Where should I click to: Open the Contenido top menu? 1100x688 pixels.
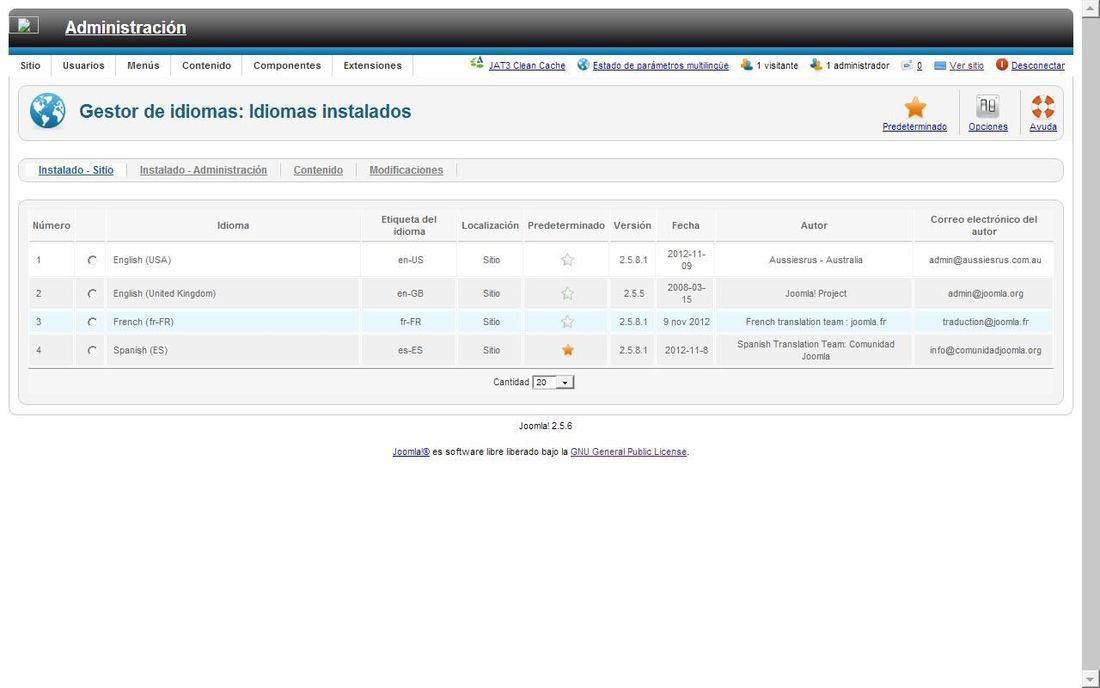206,65
